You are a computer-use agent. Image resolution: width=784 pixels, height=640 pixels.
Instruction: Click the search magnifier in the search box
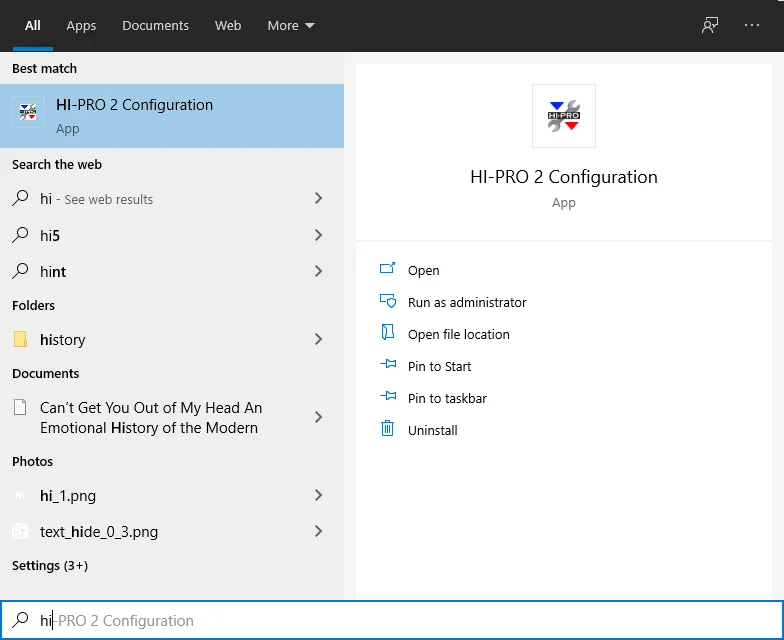tap(20, 620)
